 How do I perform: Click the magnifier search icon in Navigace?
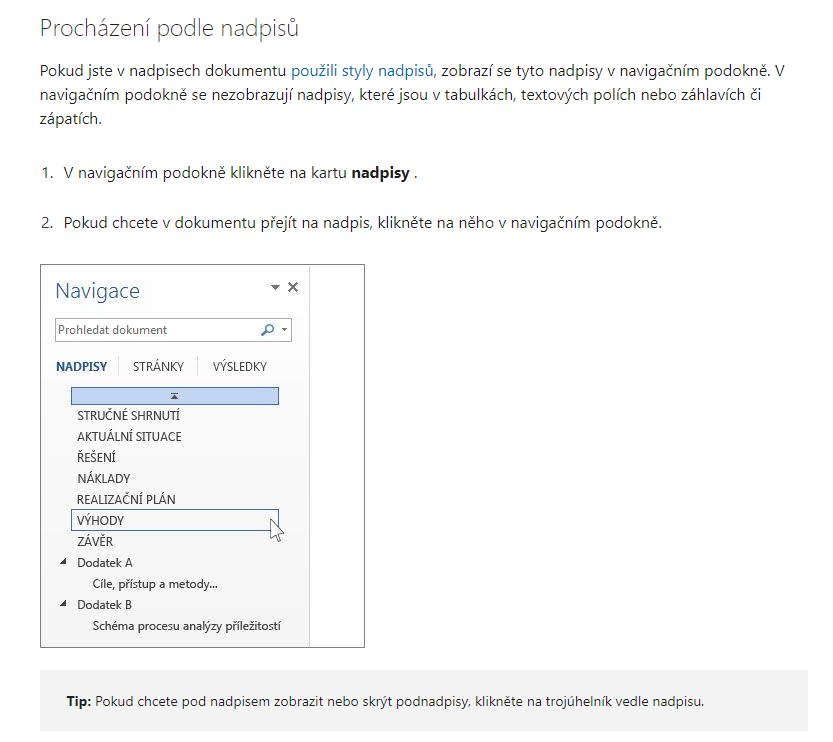[x=267, y=330]
